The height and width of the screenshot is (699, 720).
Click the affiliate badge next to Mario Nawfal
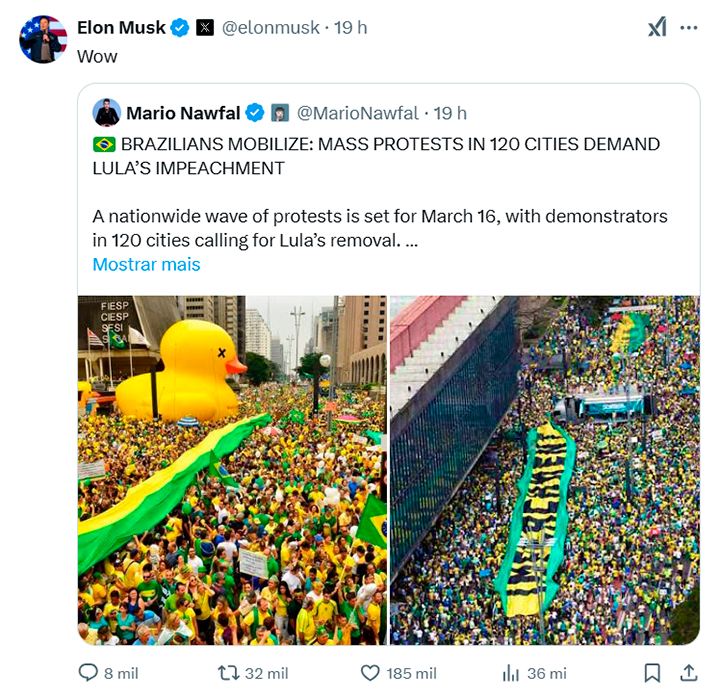280,112
